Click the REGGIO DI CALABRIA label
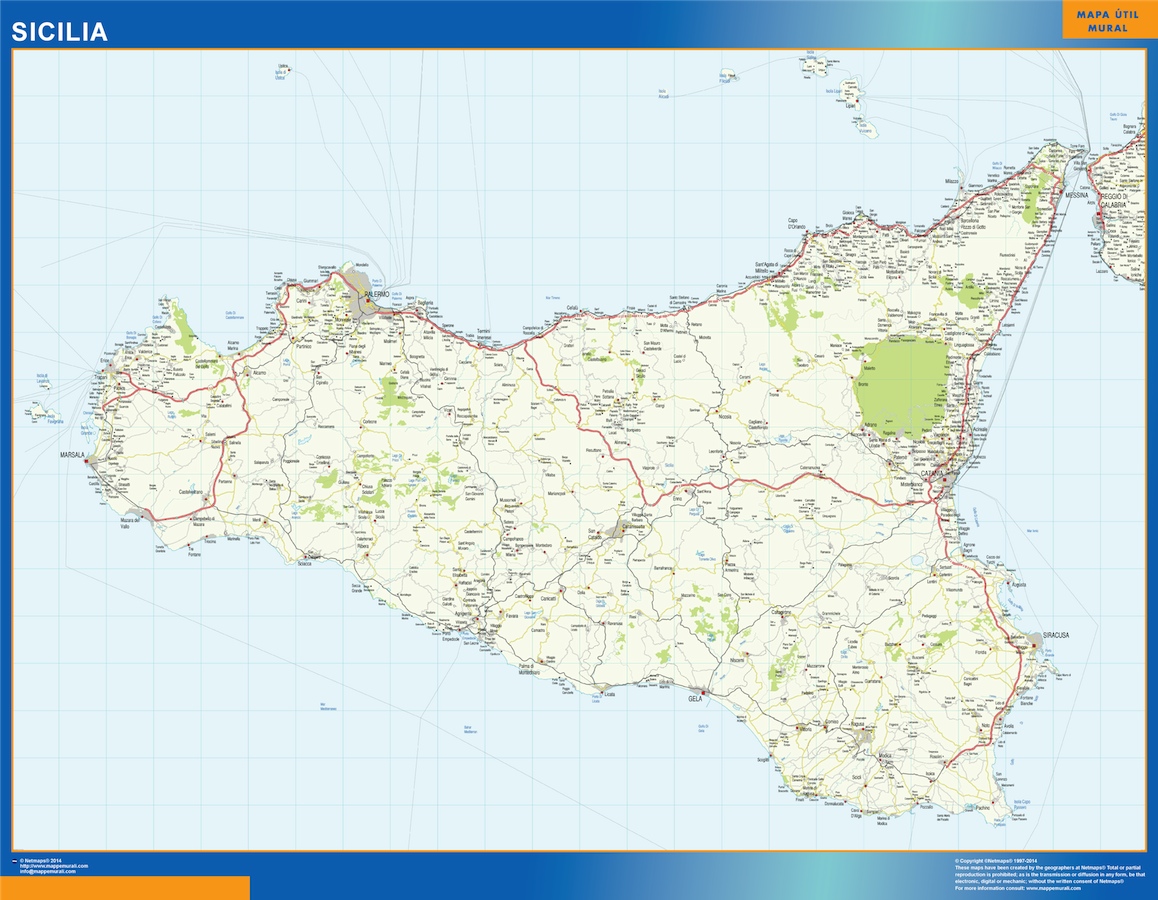Image resolution: width=1158 pixels, height=900 pixels. (x=1114, y=201)
